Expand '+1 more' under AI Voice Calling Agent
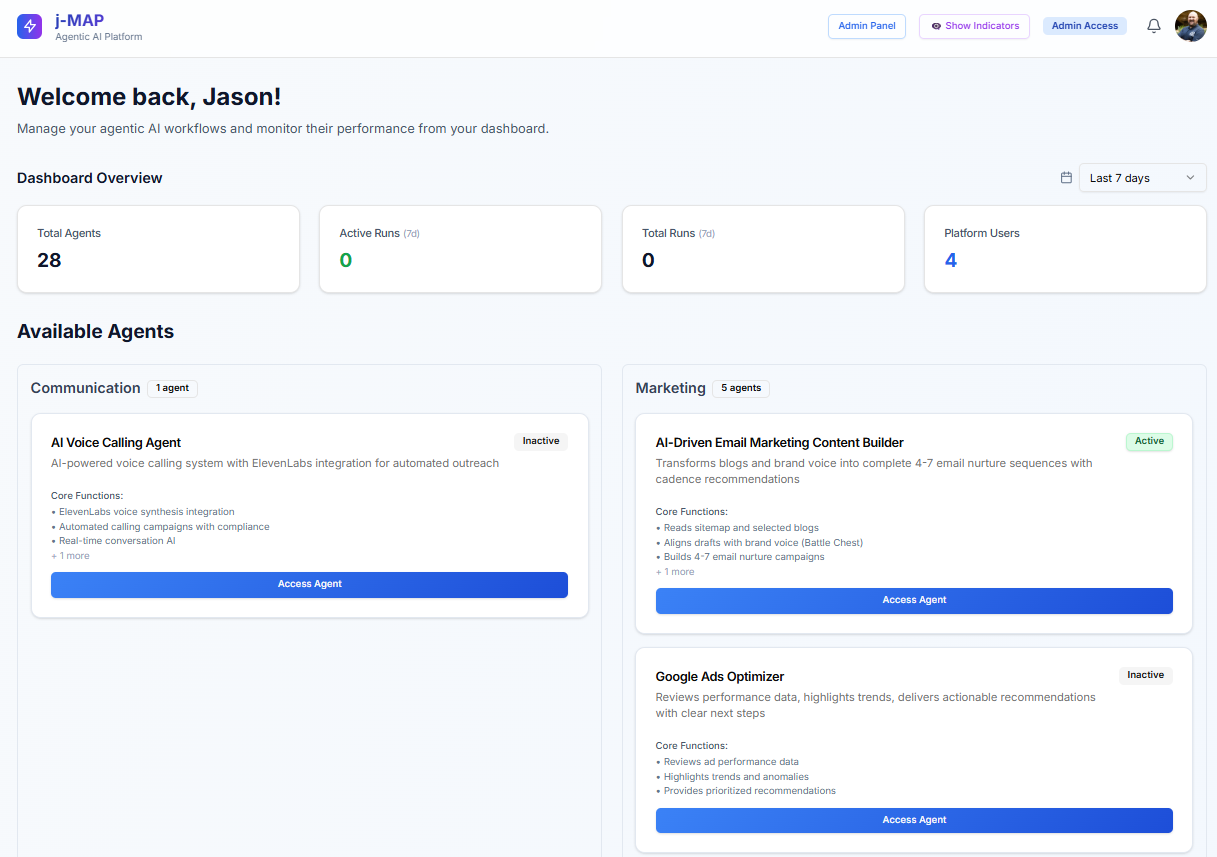 tap(70, 555)
